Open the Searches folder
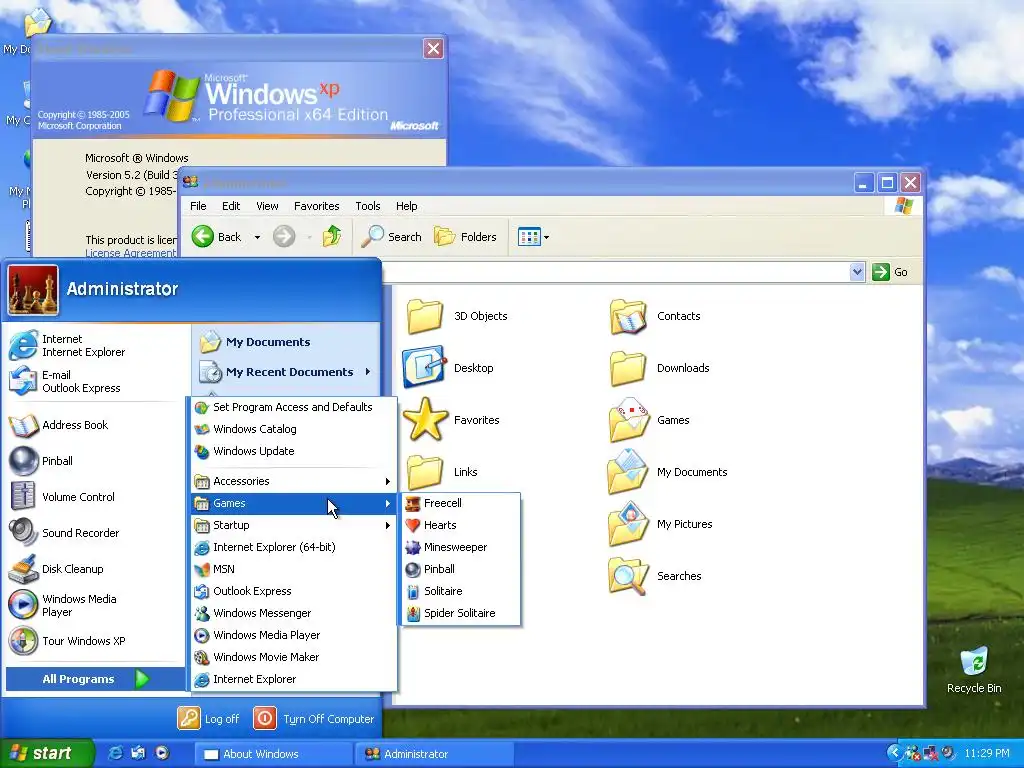This screenshot has height=768, width=1024. coord(655,576)
